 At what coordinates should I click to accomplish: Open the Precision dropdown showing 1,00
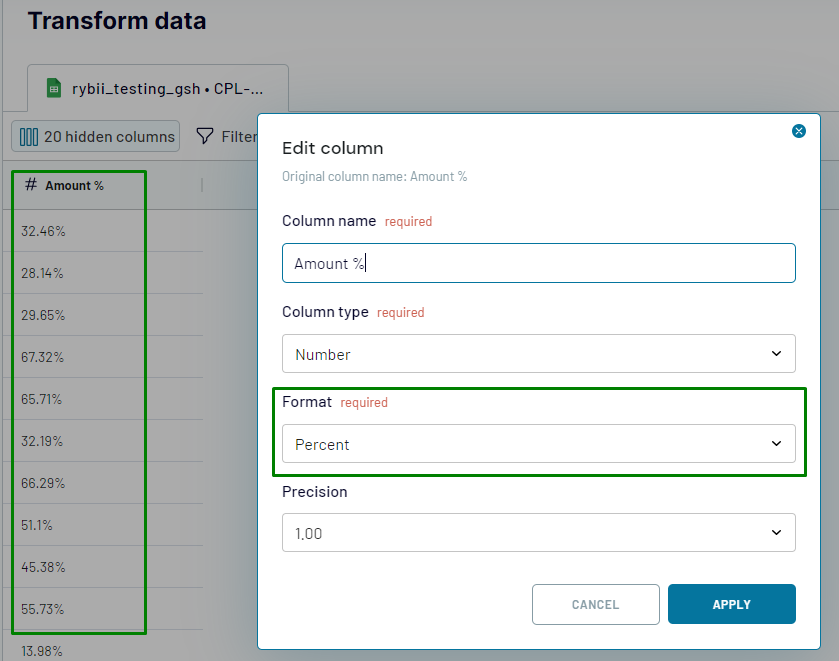coord(538,533)
